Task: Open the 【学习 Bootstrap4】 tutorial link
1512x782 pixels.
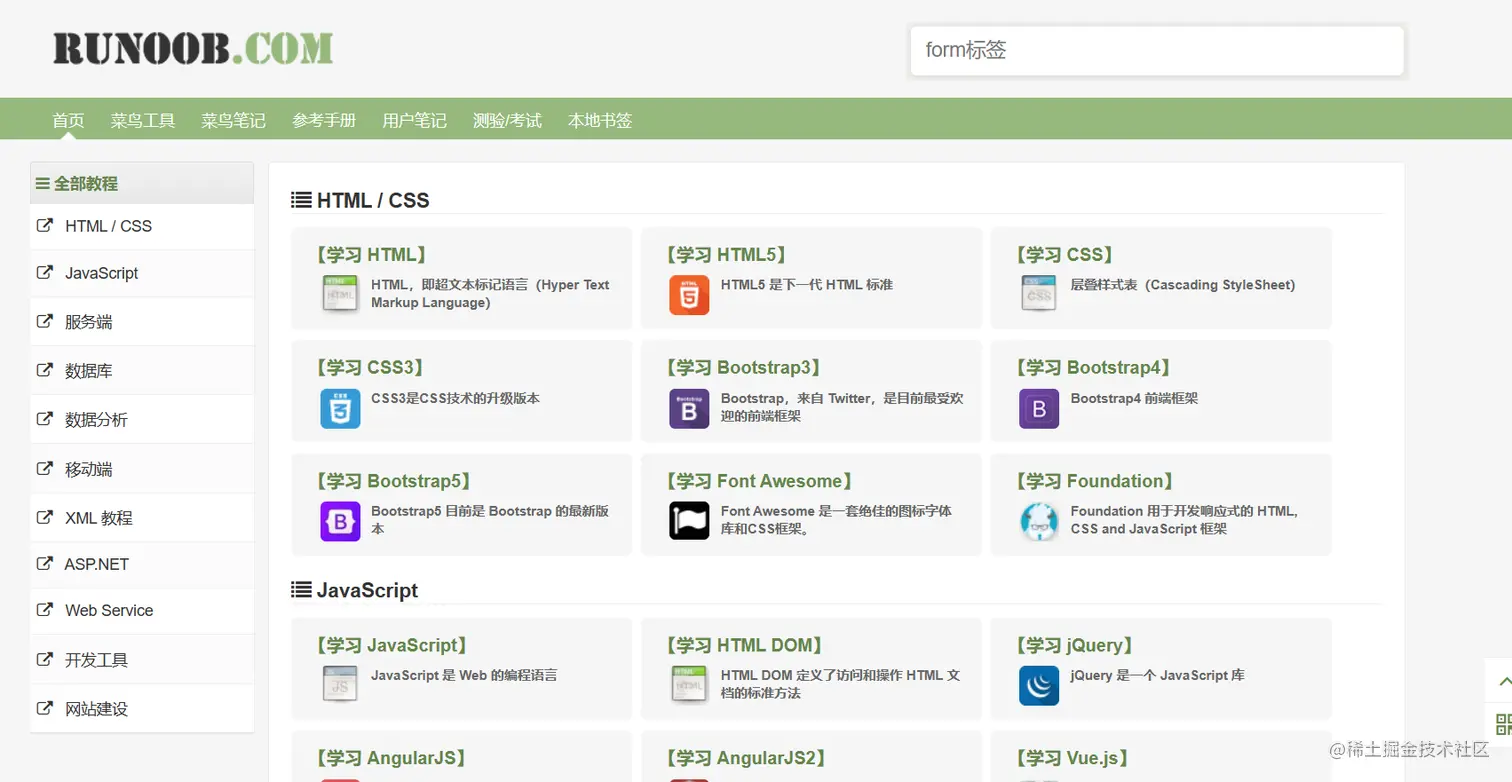Action: click(1093, 368)
